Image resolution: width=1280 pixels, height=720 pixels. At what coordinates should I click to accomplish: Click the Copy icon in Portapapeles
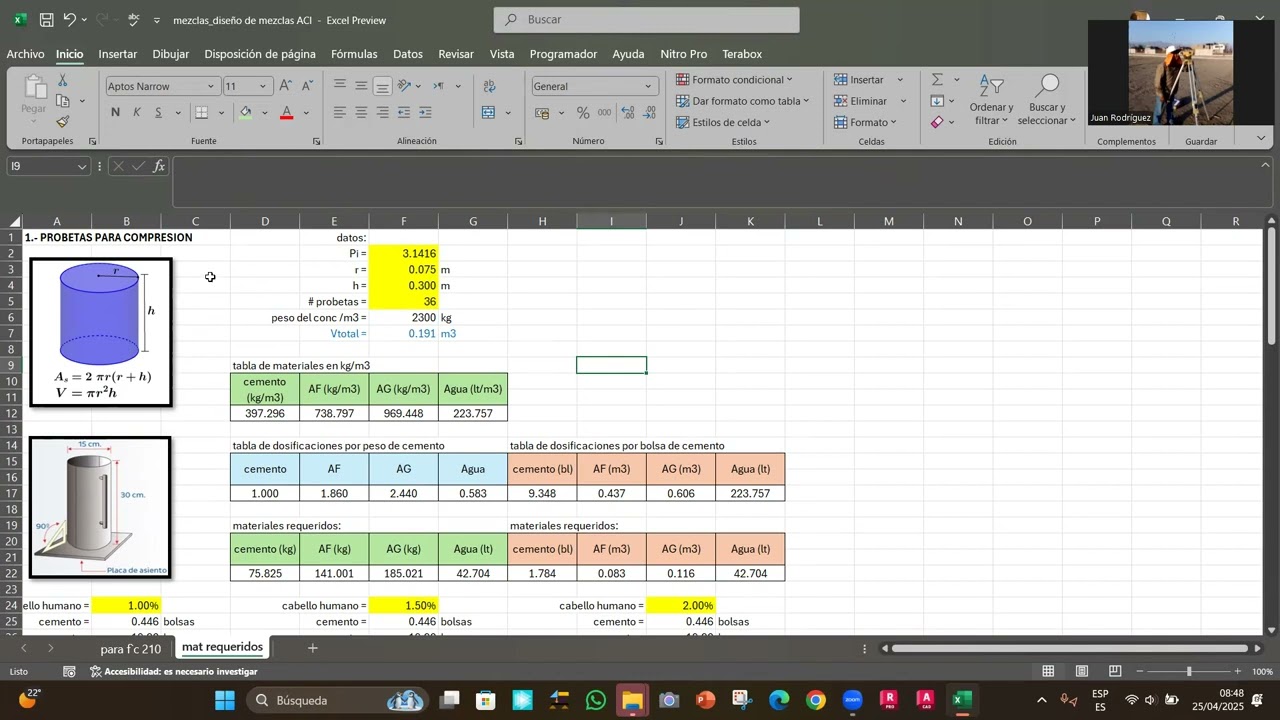[62, 101]
